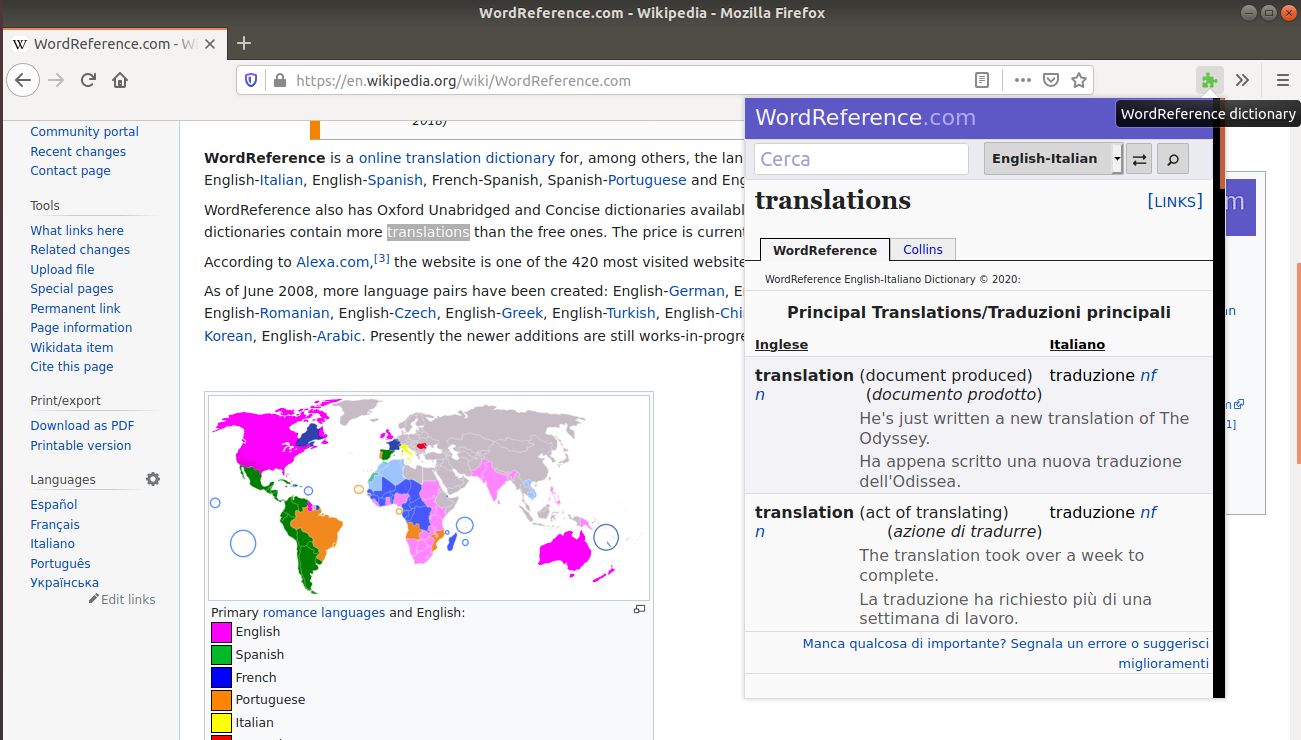1301x740 pixels.
Task: Open the Firefox home page
Action: [x=120, y=80]
